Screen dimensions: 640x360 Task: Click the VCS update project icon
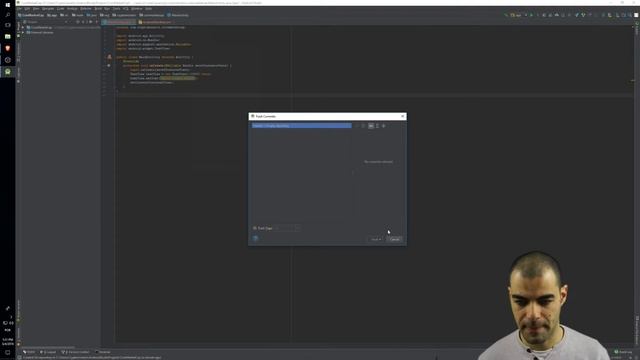click(x=577, y=15)
